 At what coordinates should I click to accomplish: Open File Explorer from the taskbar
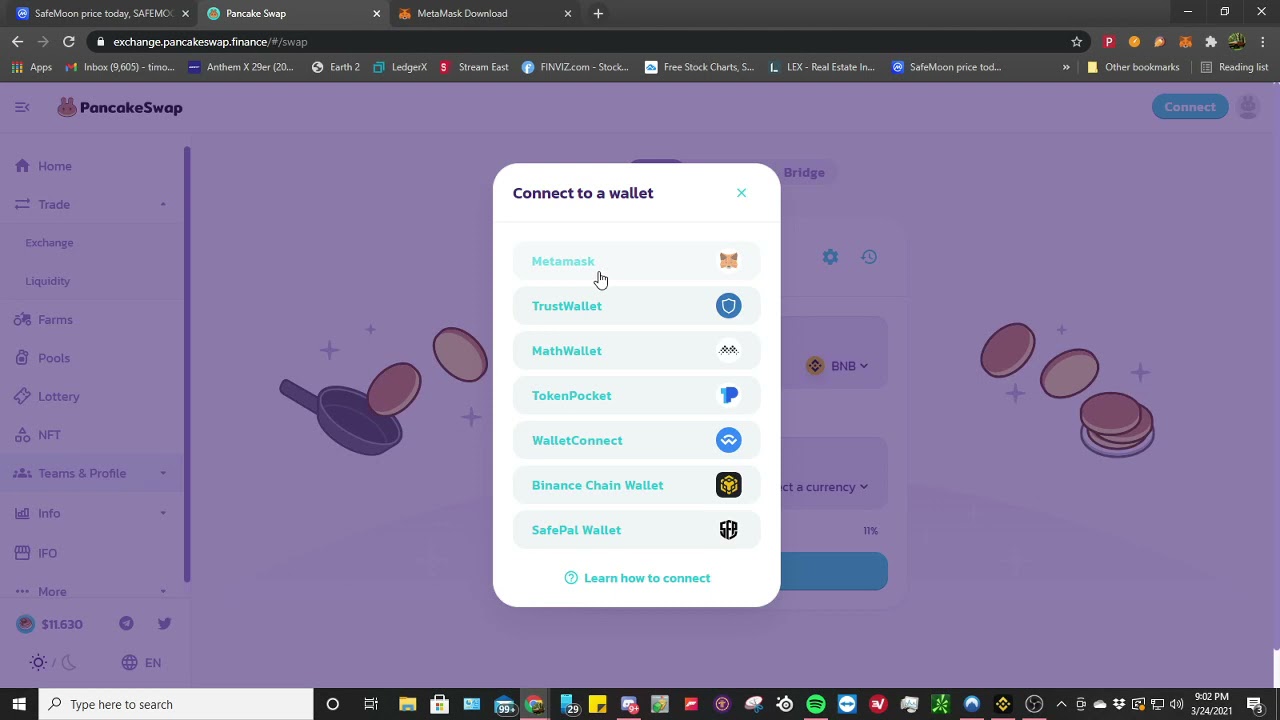click(x=407, y=704)
